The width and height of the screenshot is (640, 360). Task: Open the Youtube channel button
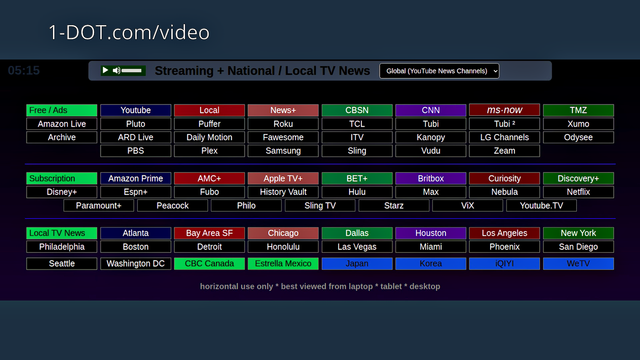136,110
